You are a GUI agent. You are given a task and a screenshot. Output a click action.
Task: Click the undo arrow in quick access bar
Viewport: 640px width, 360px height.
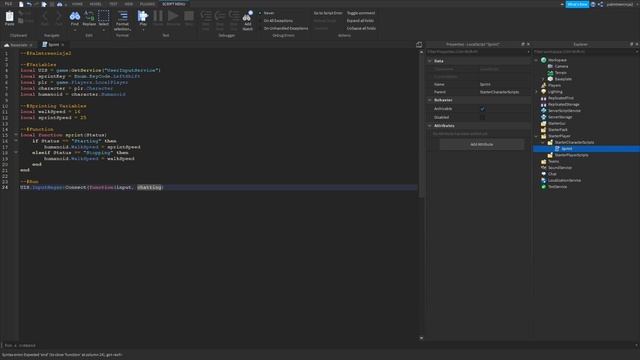(29, 4)
